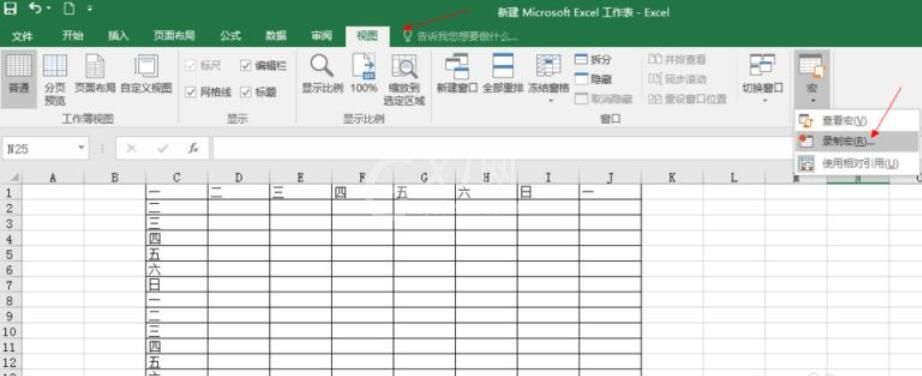Select the 普通 workbook view

[x=19, y=78]
